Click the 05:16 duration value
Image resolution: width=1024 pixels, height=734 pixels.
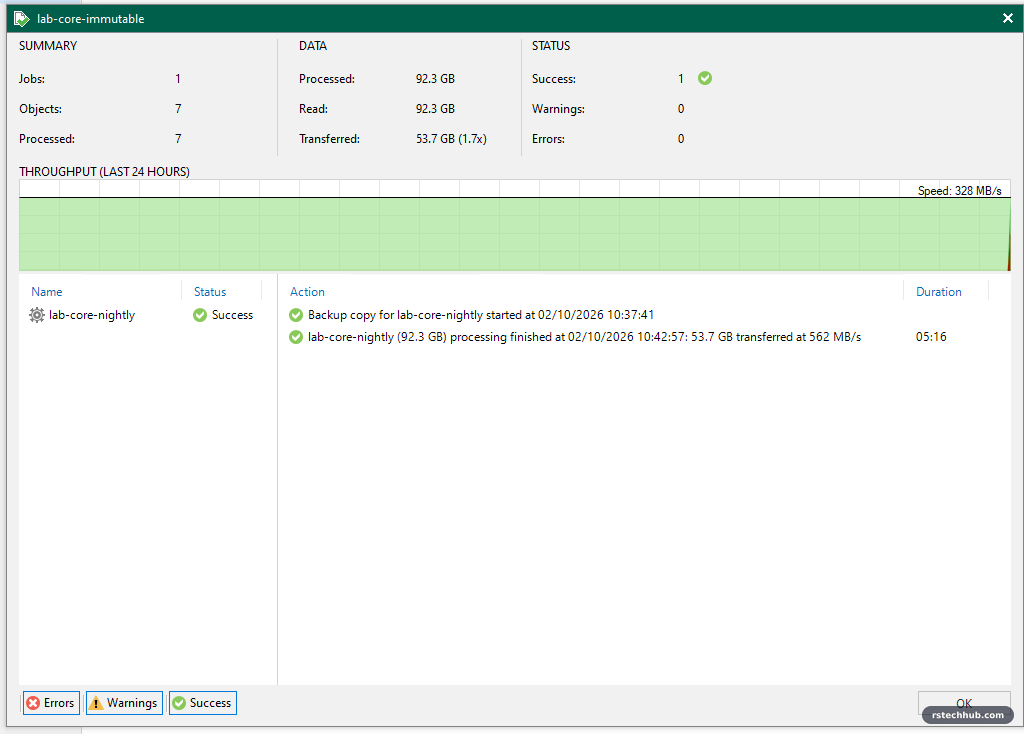(931, 337)
